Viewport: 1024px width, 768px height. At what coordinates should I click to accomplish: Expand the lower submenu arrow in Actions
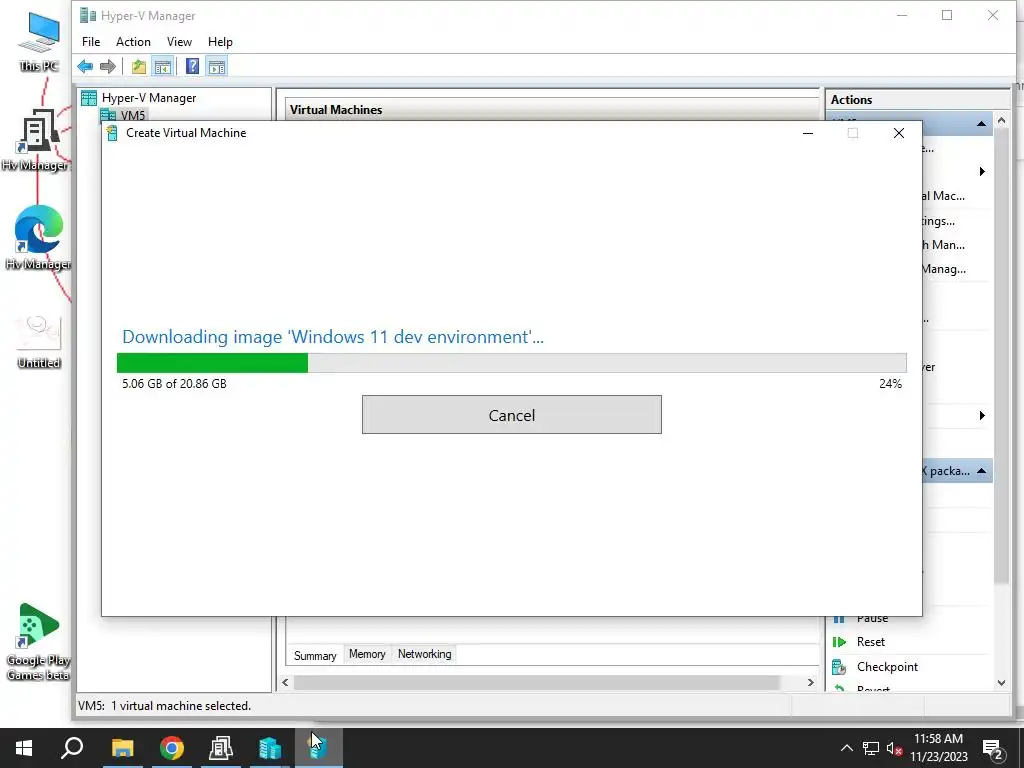(x=982, y=415)
